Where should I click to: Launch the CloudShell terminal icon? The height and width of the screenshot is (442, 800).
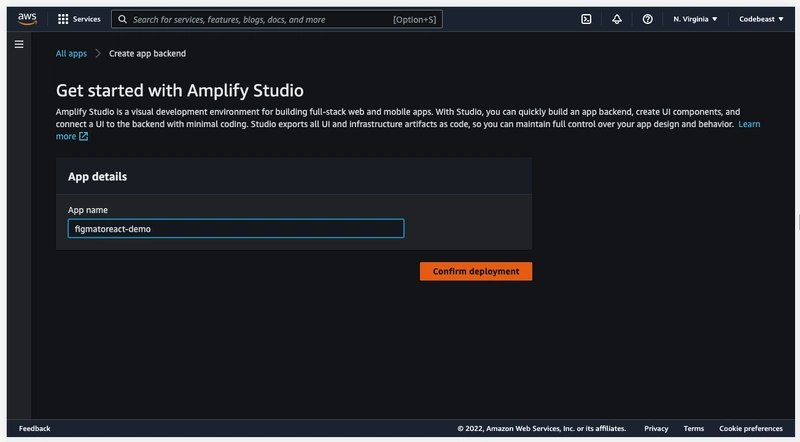tap(586, 19)
